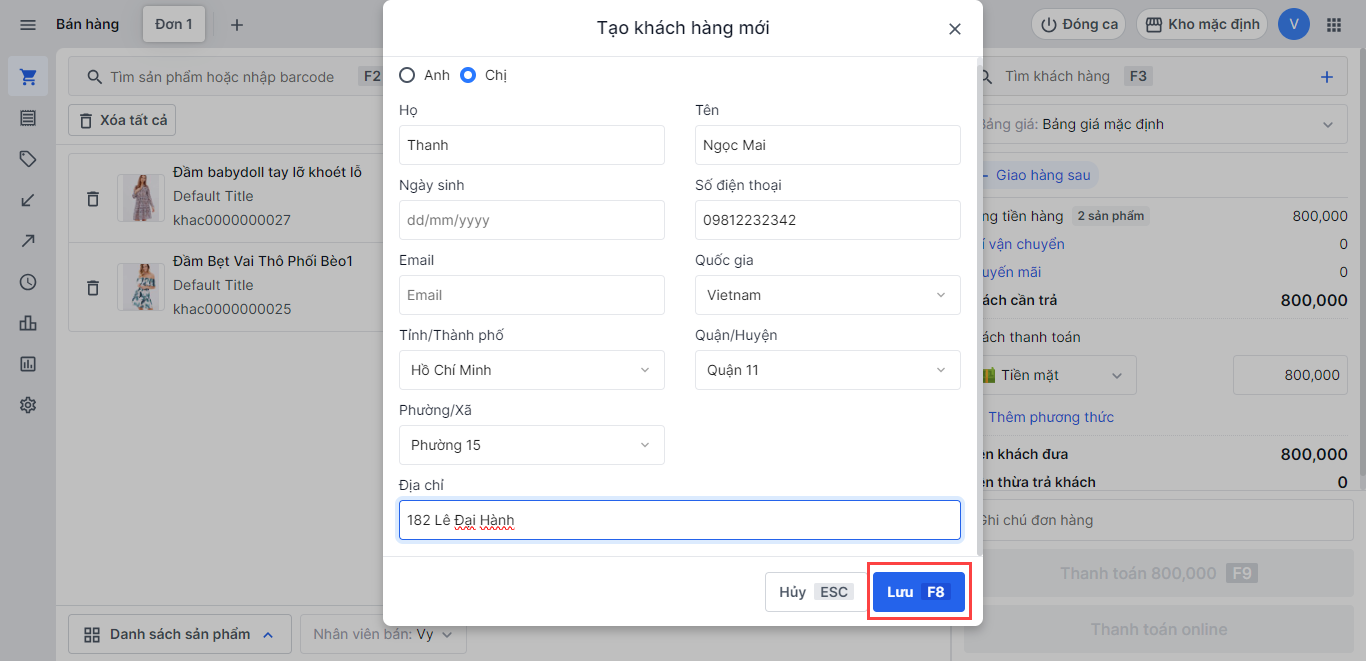The image size is (1366, 661).
Task: Select the shopping cart sidebar icon
Action: pyautogui.click(x=28, y=77)
